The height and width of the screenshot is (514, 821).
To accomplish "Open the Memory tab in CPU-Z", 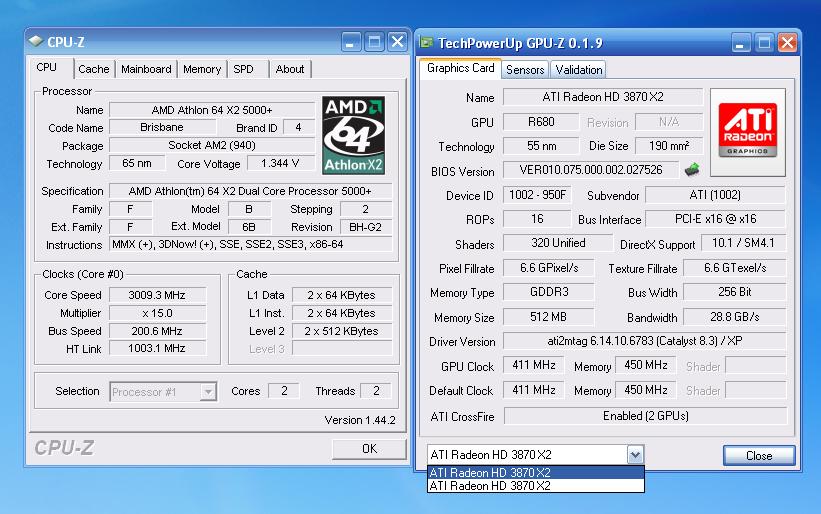I will pos(202,69).
